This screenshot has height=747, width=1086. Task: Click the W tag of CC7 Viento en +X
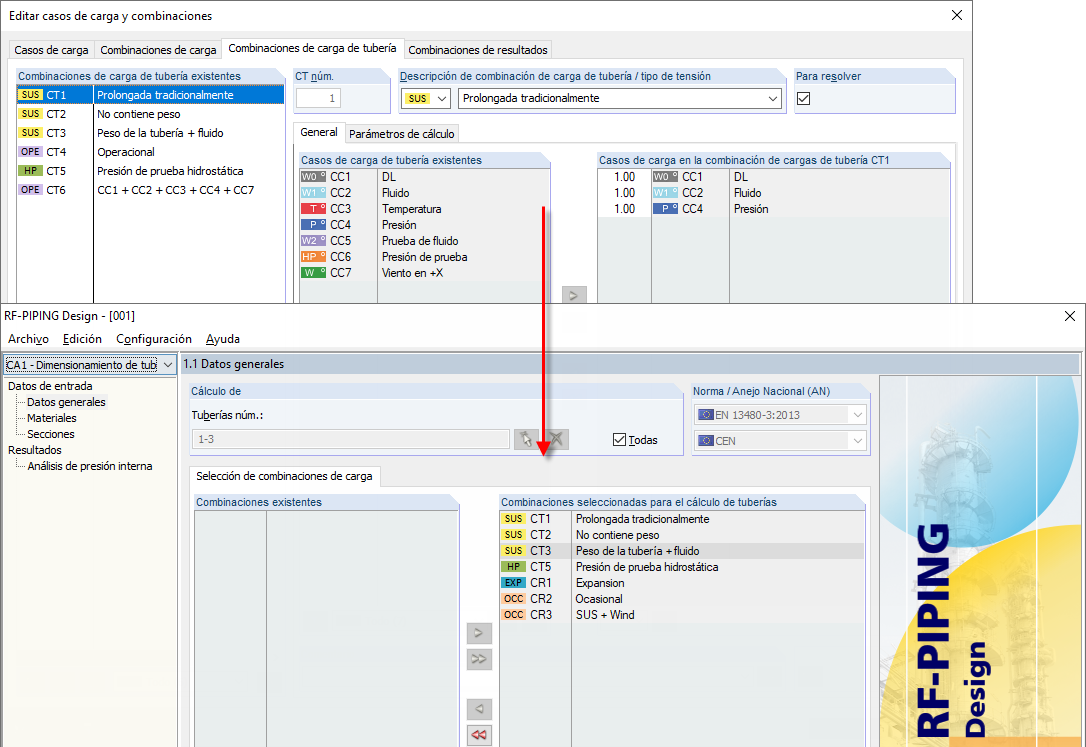pos(313,272)
